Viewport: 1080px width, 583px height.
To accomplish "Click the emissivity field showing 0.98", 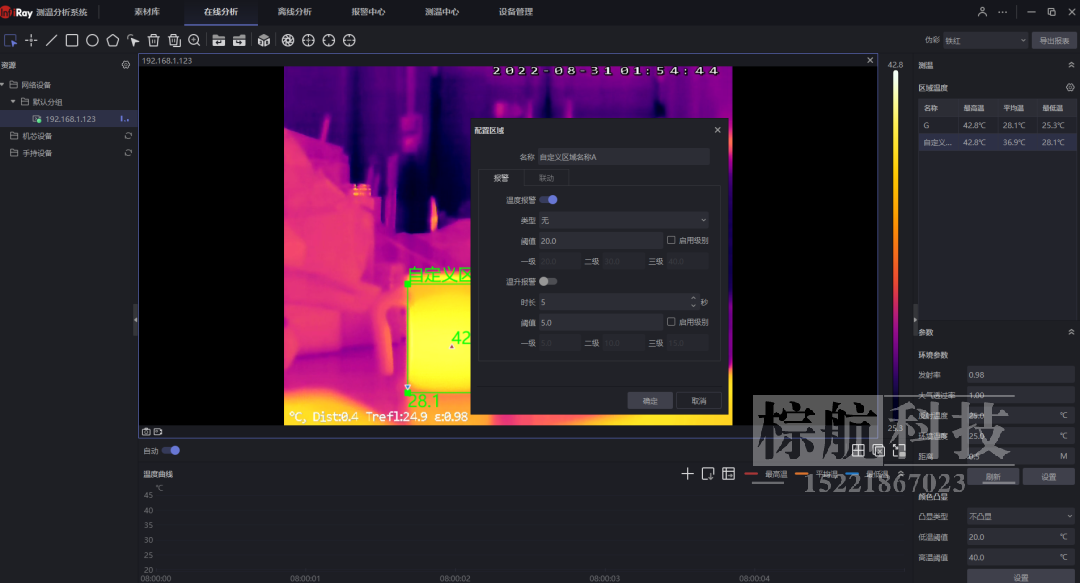I will point(1021,375).
